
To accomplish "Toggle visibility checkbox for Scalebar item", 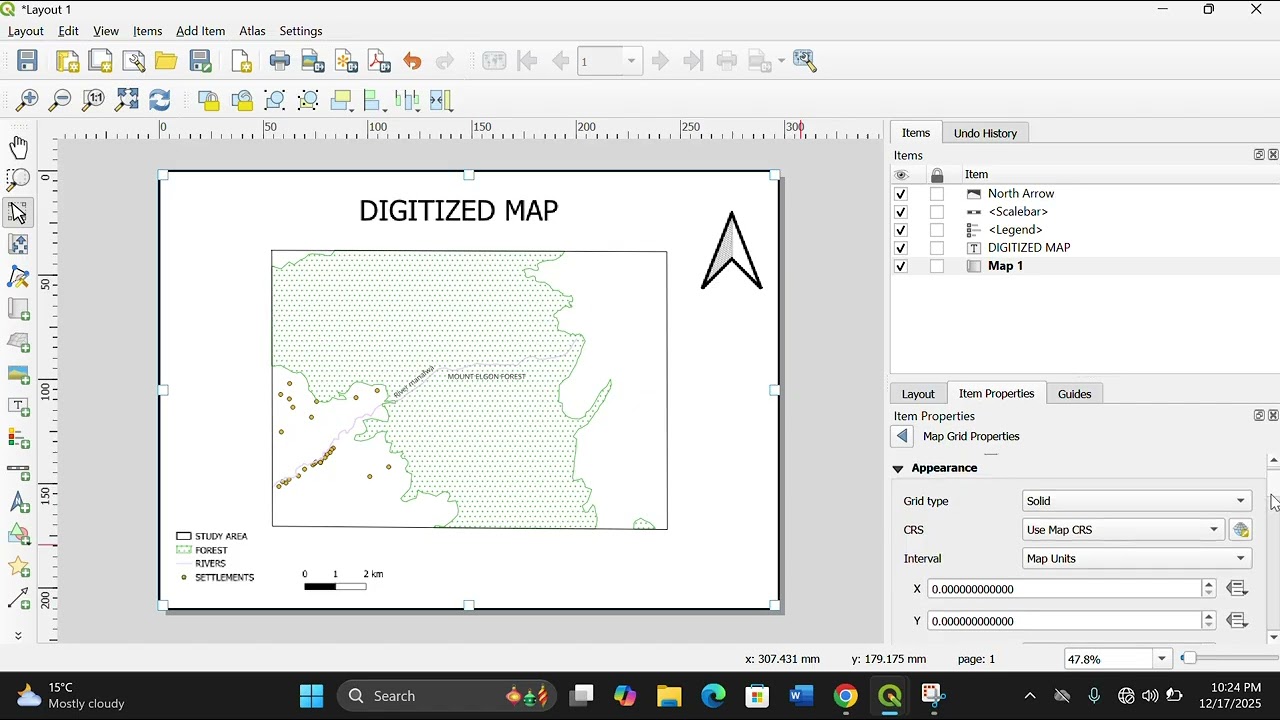I will (x=901, y=212).
